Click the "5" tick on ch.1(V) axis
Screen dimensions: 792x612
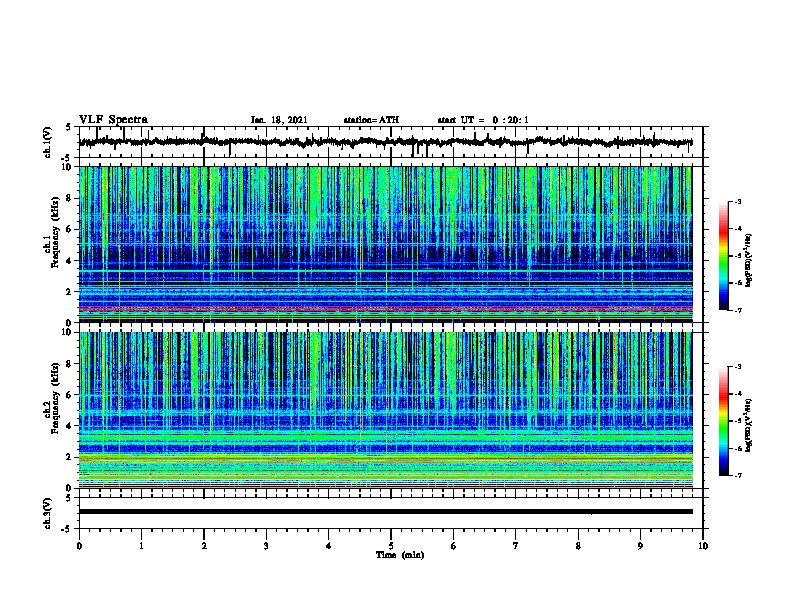(x=69, y=127)
